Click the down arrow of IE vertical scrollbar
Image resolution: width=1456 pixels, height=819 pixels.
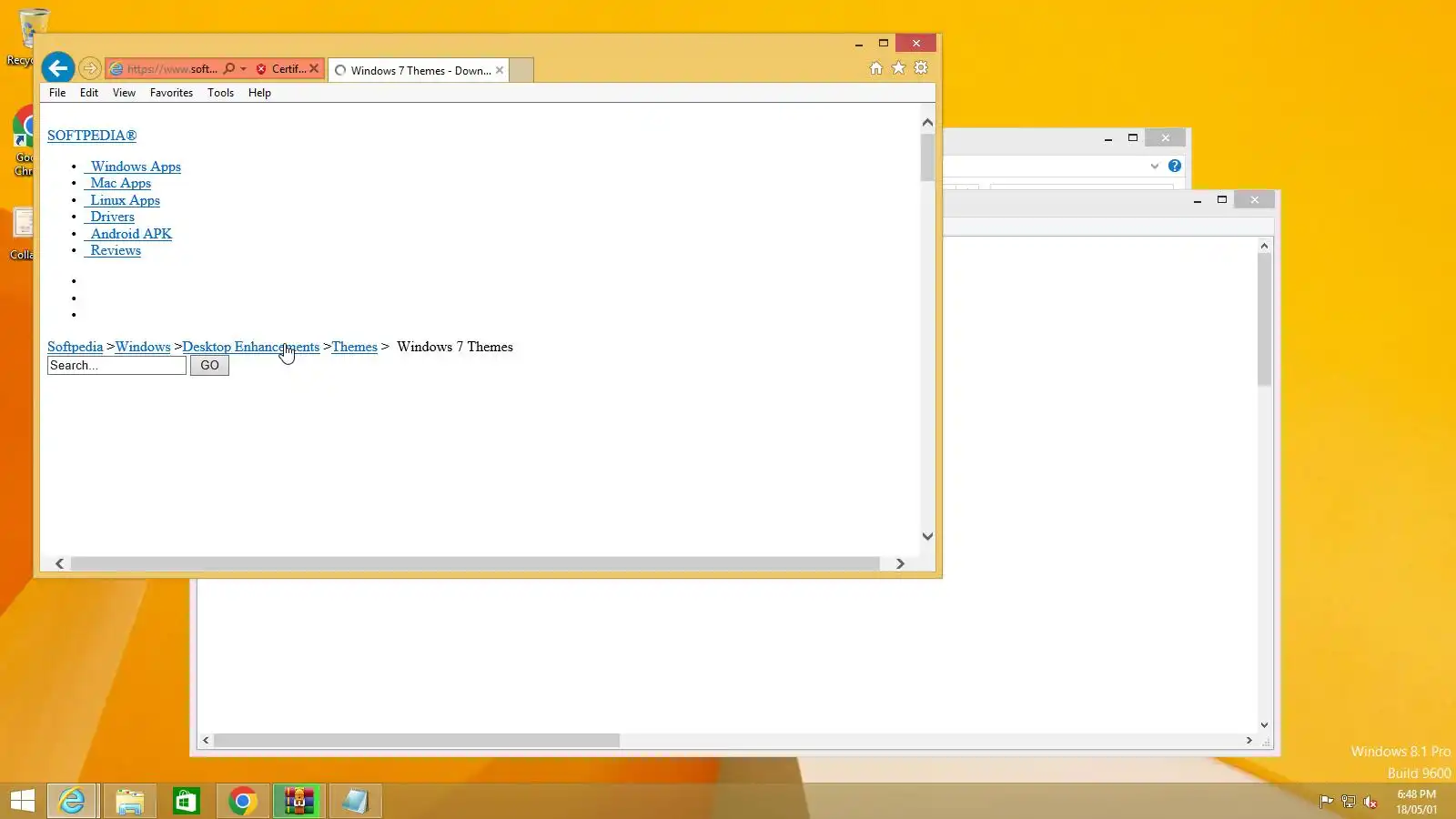point(927,536)
